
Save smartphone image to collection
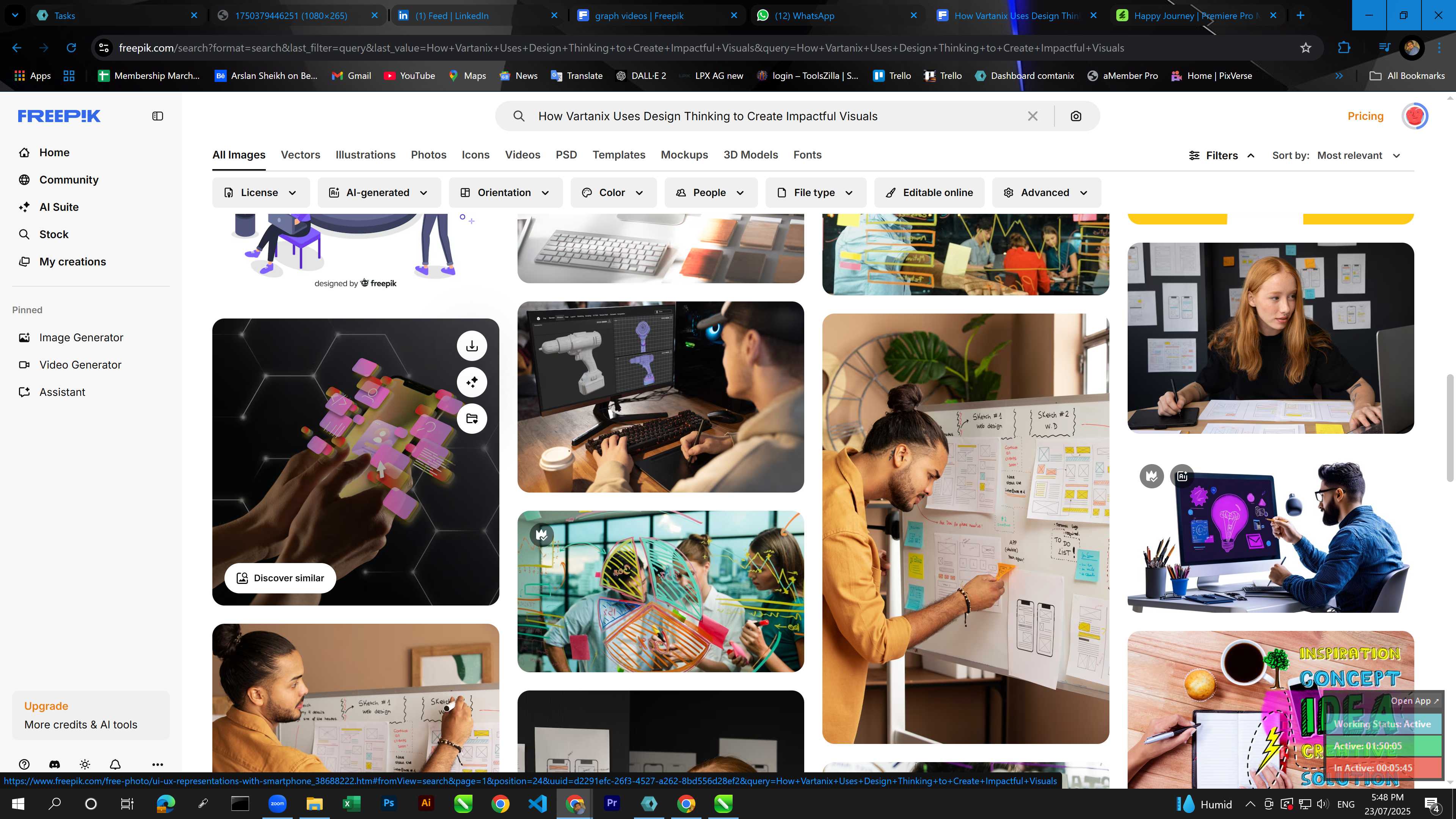[471, 419]
